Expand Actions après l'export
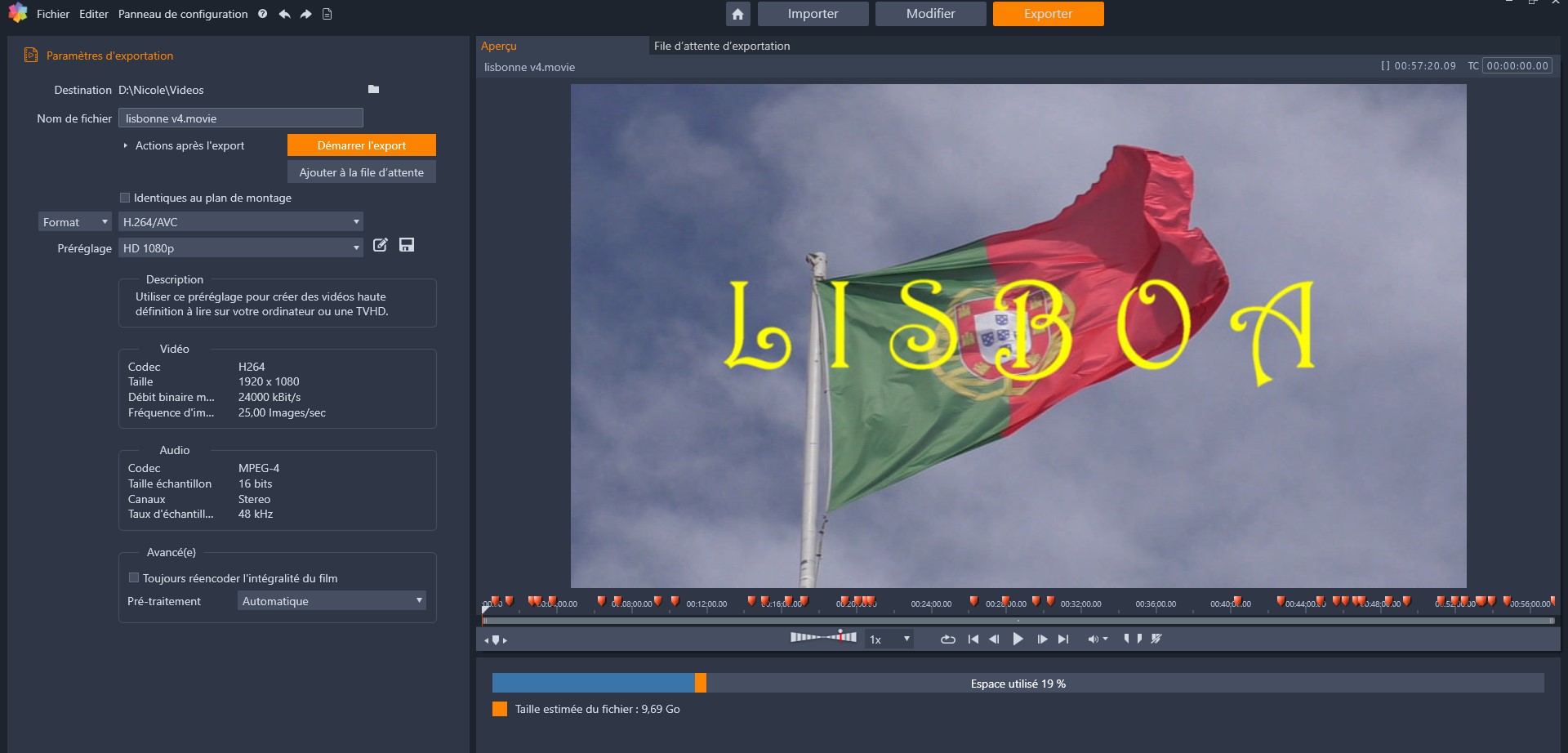This screenshot has height=753, width=1568. (126, 145)
